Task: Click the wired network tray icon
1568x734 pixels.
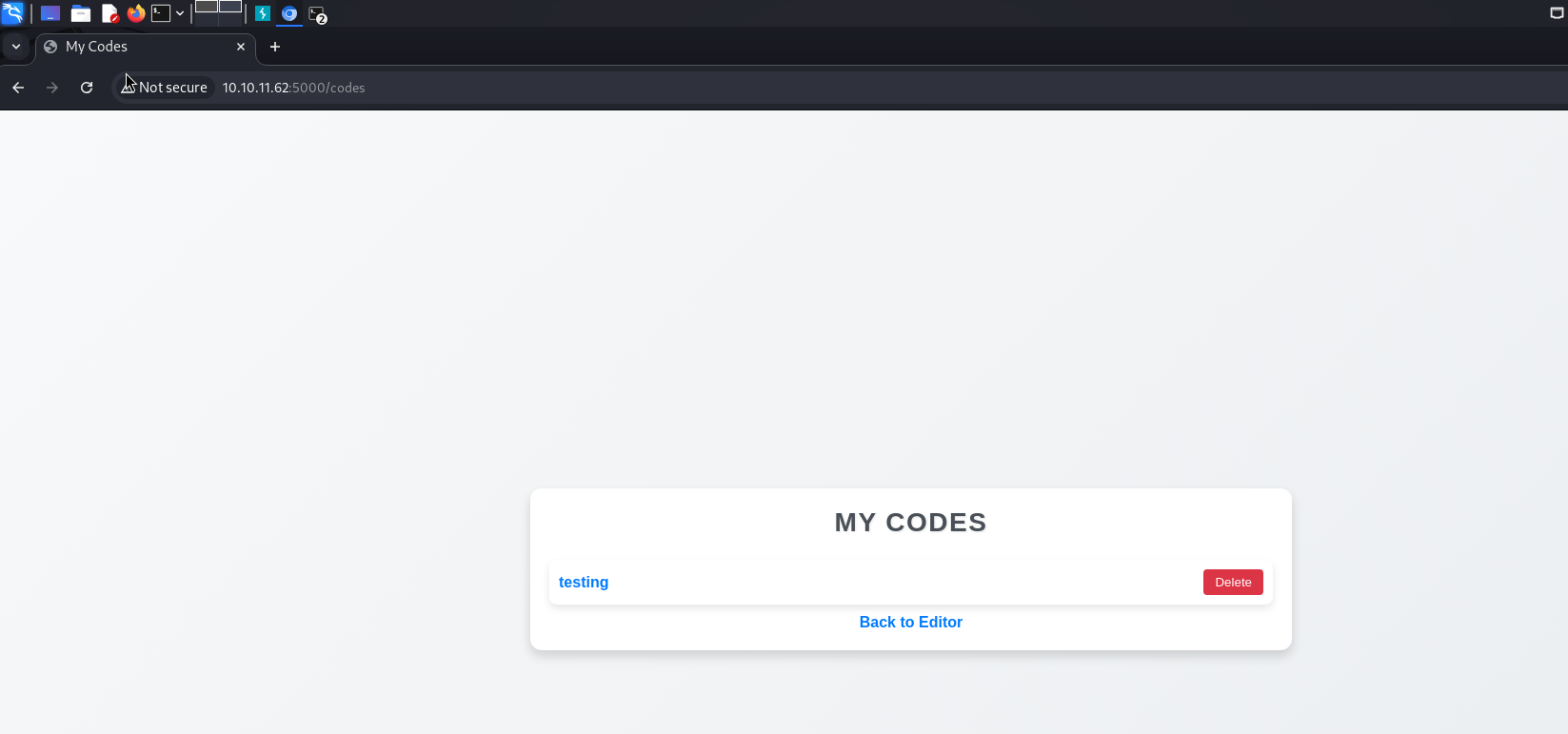Action: (x=1557, y=13)
